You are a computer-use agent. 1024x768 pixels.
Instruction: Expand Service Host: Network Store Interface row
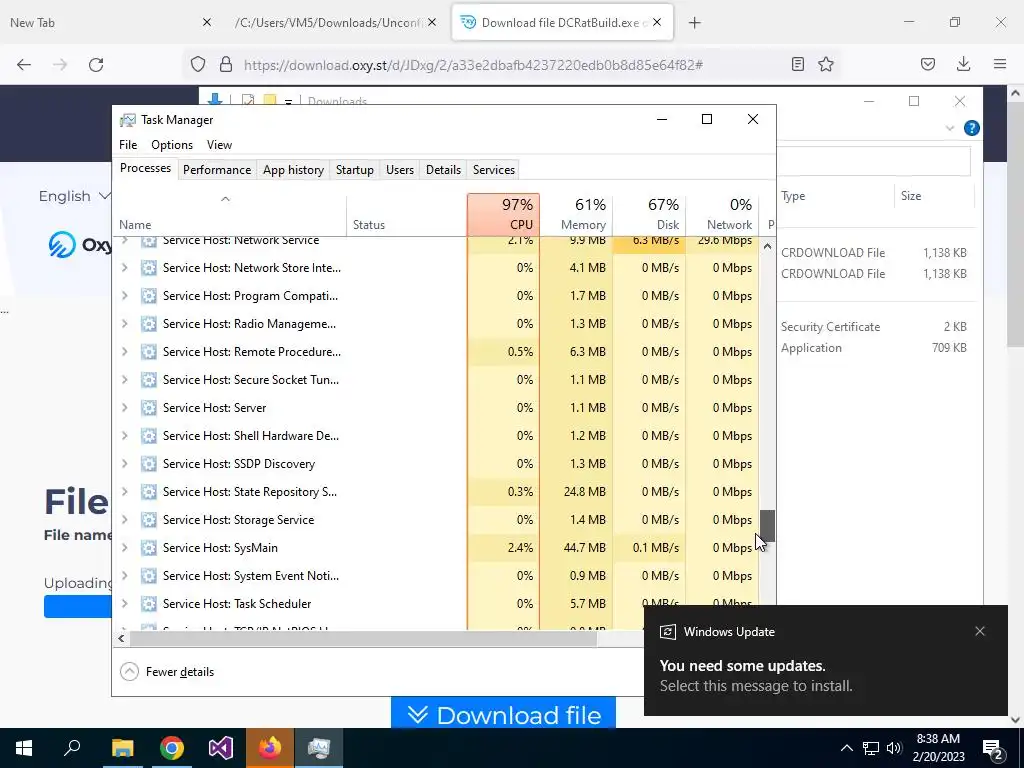tap(124, 268)
